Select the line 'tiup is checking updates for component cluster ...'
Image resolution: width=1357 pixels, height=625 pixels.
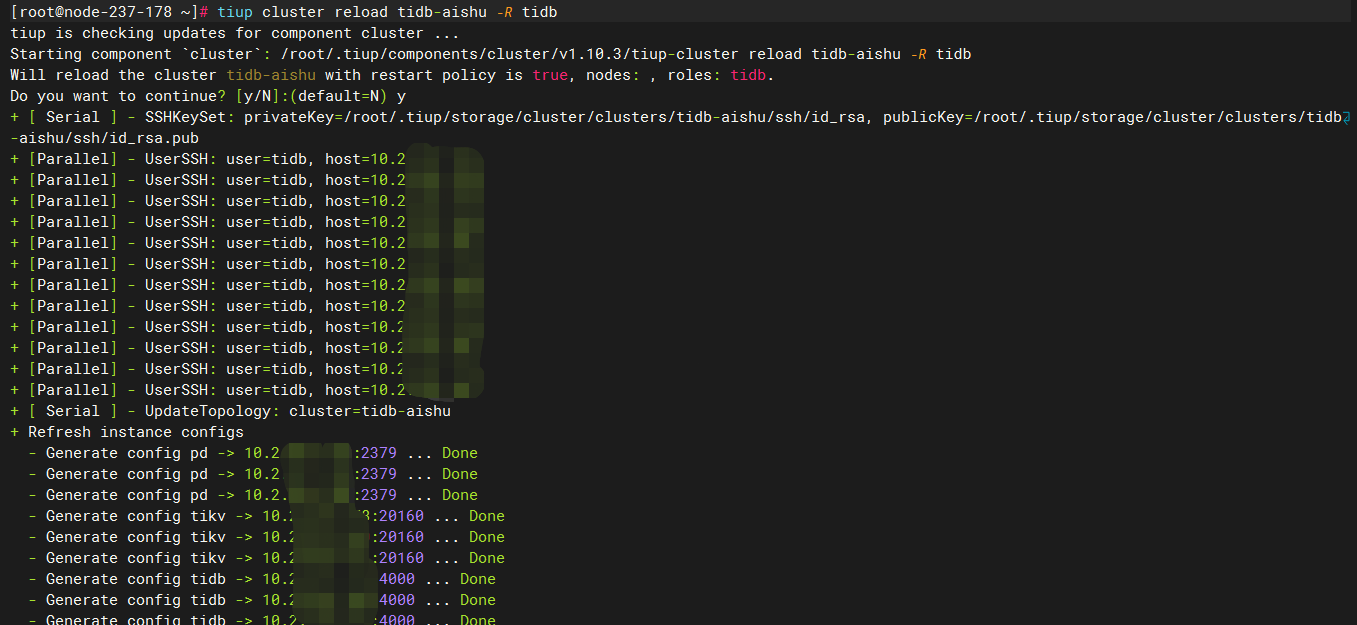tap(235, 33)
